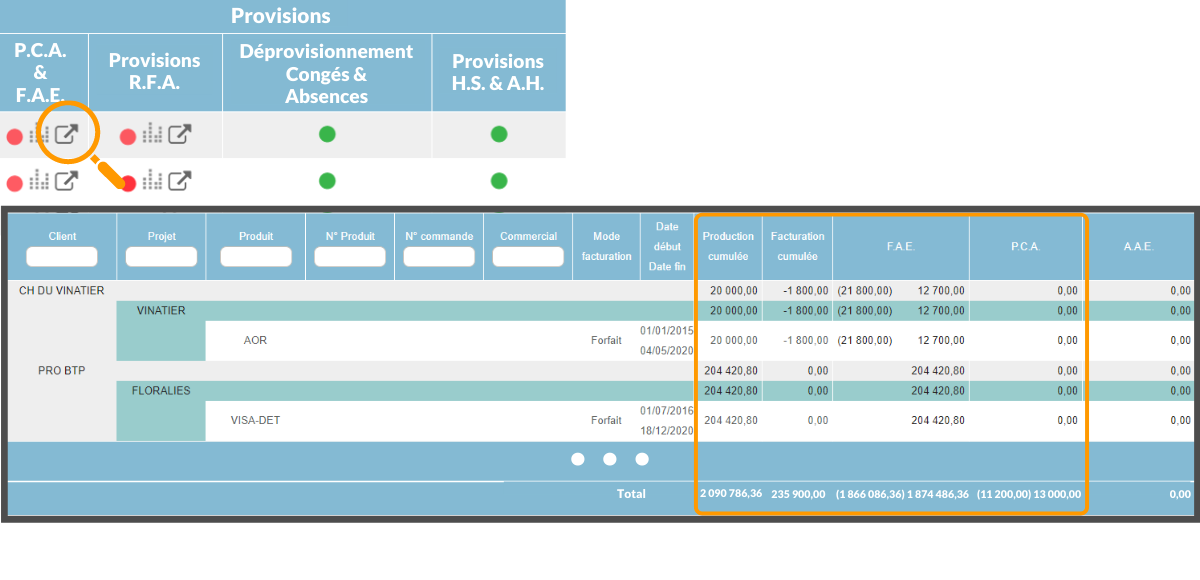This screenshot has height=580, width=1200.
Task: Focus the Projet filter input
Action: 162,257
